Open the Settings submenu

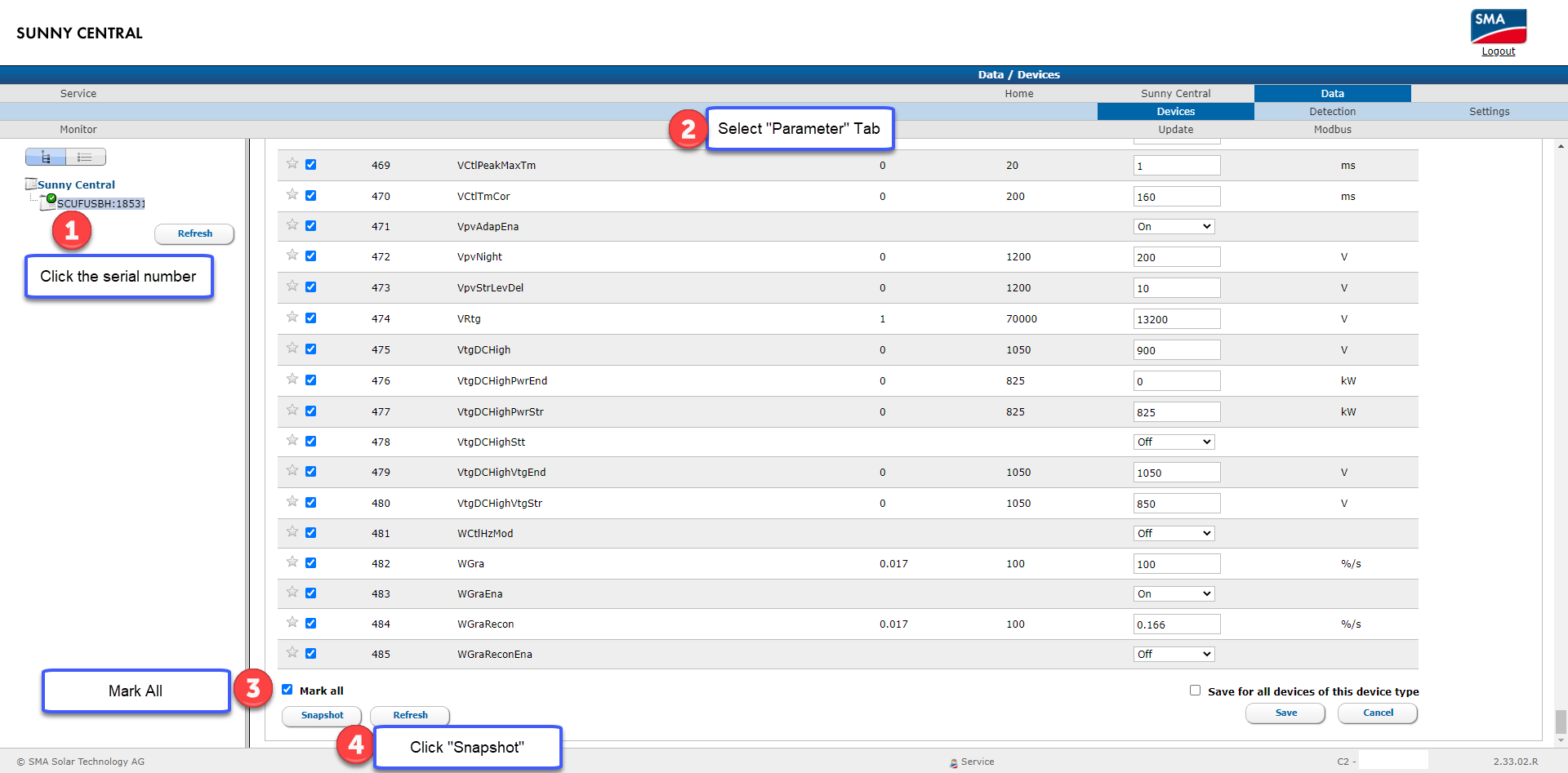click(x=1490, y=111)
